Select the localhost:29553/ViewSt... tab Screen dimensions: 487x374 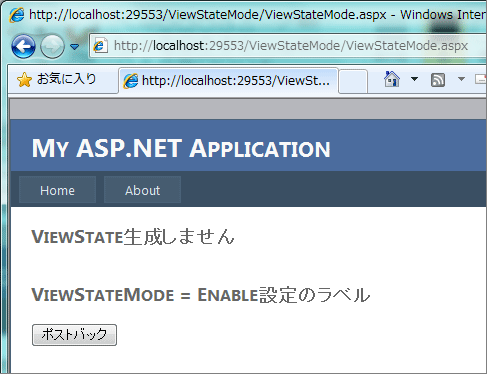229,81
